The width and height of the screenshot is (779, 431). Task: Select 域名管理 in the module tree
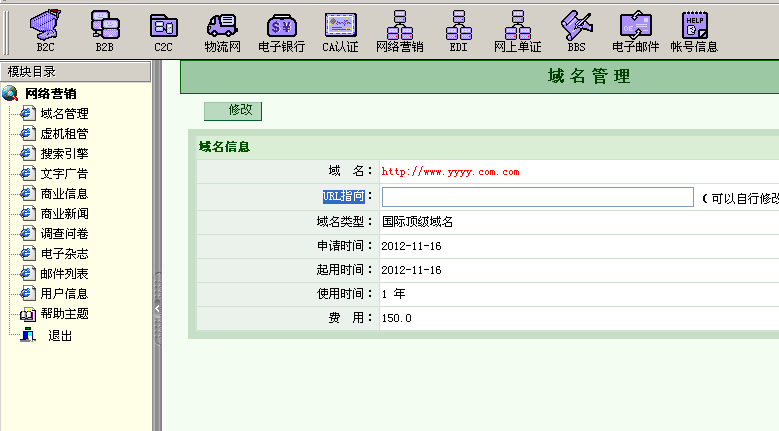pos(65,114)
